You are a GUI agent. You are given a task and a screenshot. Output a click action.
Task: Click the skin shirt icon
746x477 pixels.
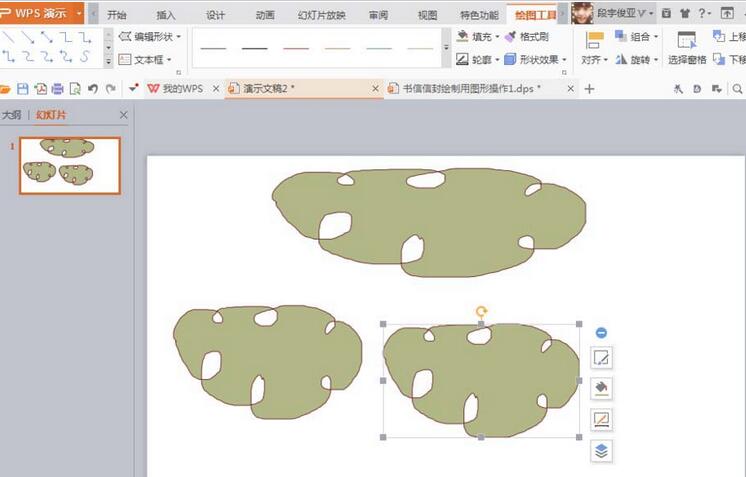[x=685, y=13]
